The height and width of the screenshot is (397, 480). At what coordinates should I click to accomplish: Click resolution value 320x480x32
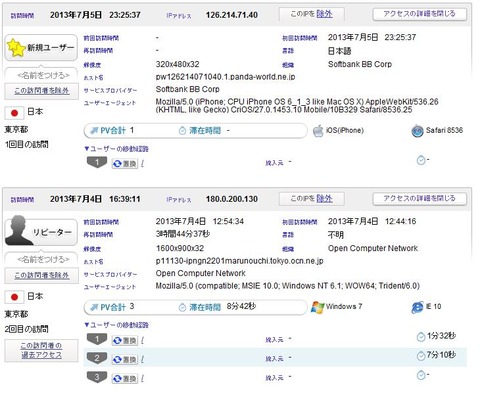tap(177, 64)
